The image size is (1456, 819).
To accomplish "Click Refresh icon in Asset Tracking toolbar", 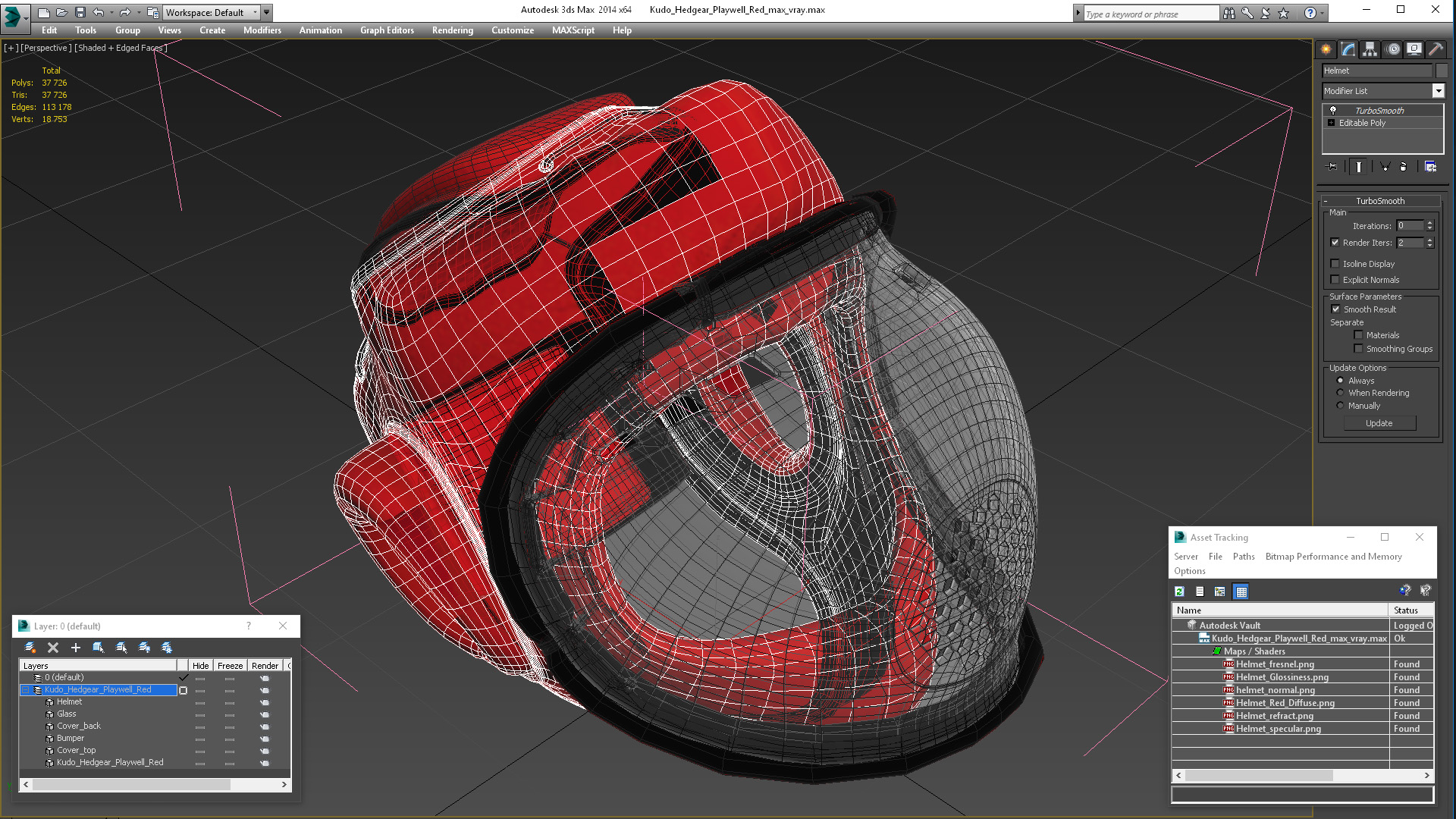I will (x=1179, y=591).
